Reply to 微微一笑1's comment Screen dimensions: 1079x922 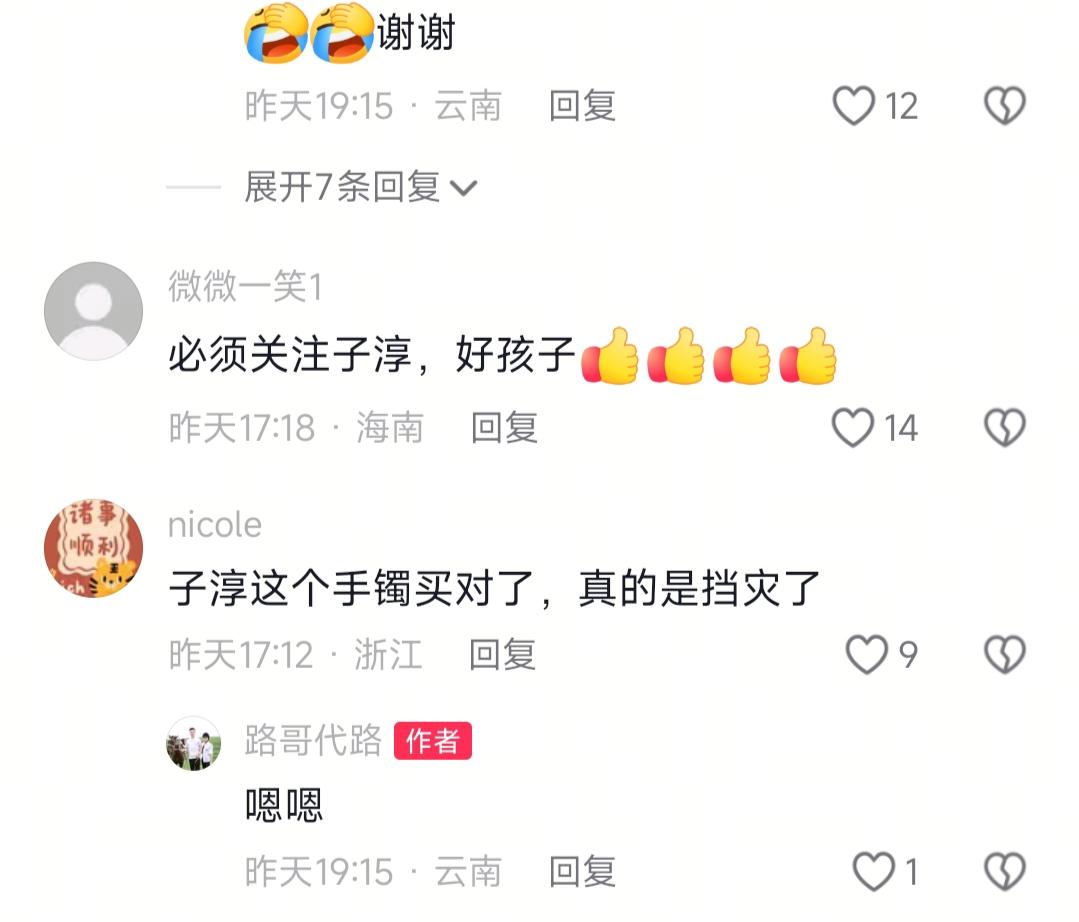[504, 427]
